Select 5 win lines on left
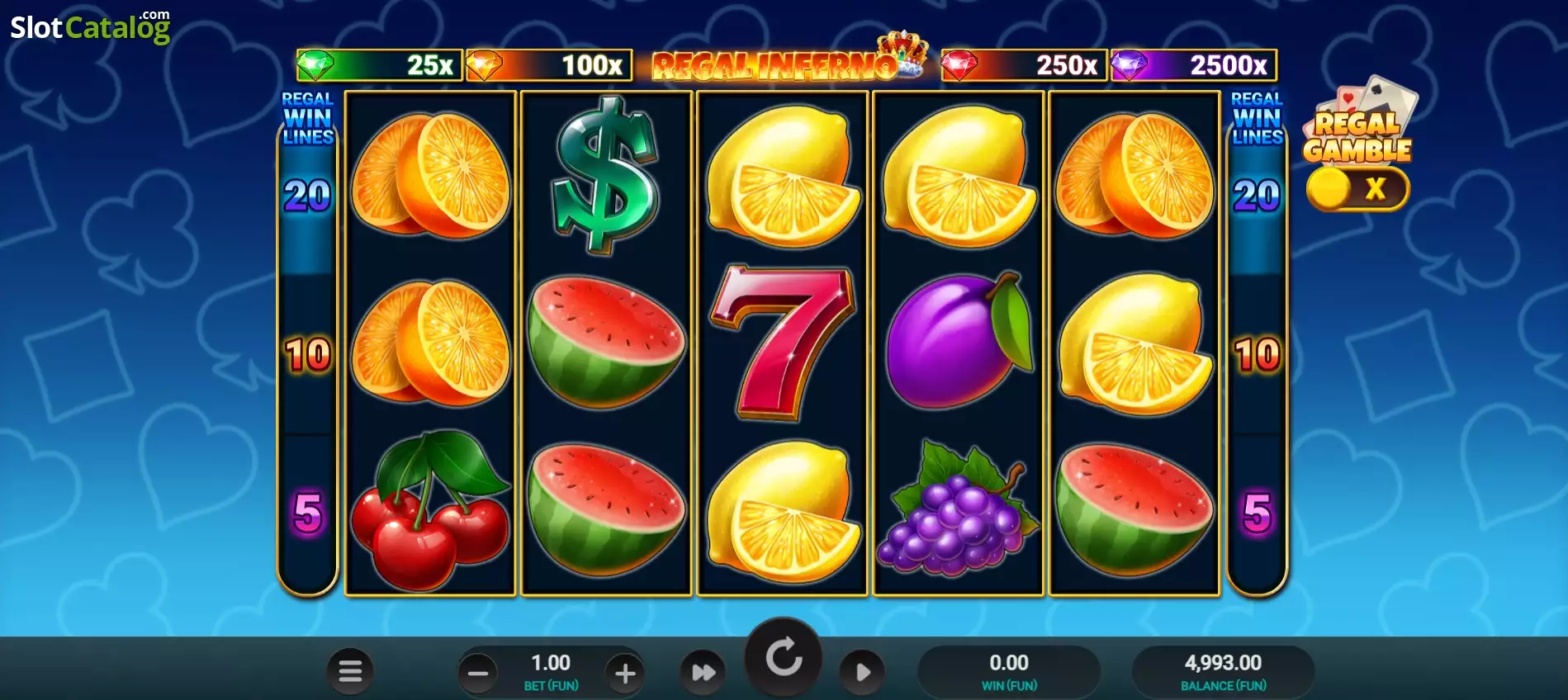This screenshot has height=700, width=1568. [x=308, y=513]
